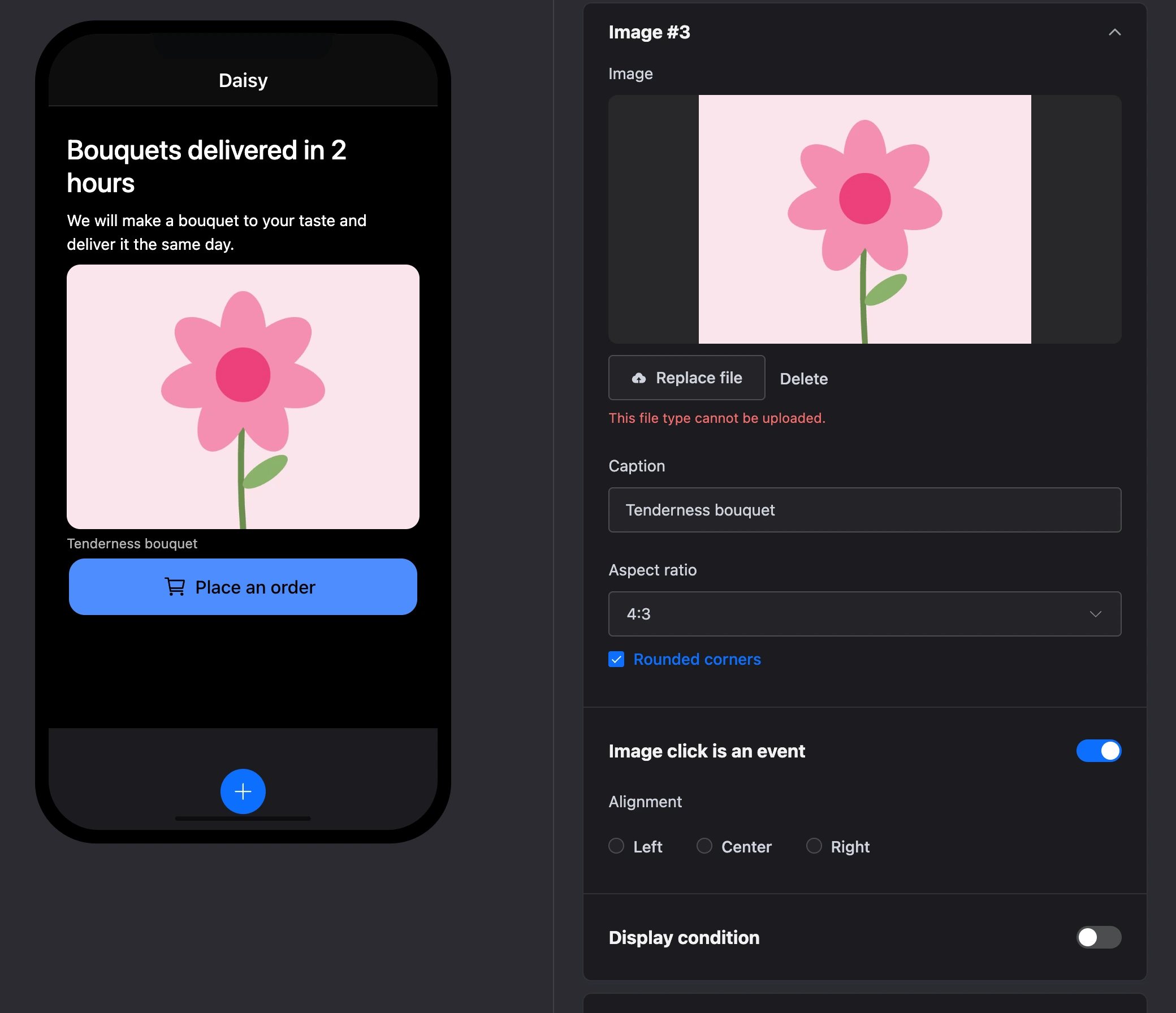Uncheck the Rounded corners checkbox
The image size is (1176, 1013).
[616, 660]
